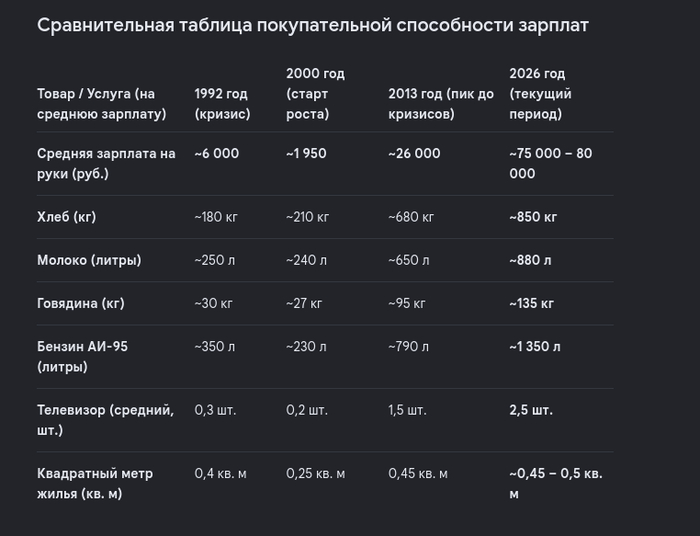Image resolution: width=700 pixels, height=536 pixels.
Task: Select the '~6 000' salary cell
Action: pyautogui.click(x=217, y=154)
